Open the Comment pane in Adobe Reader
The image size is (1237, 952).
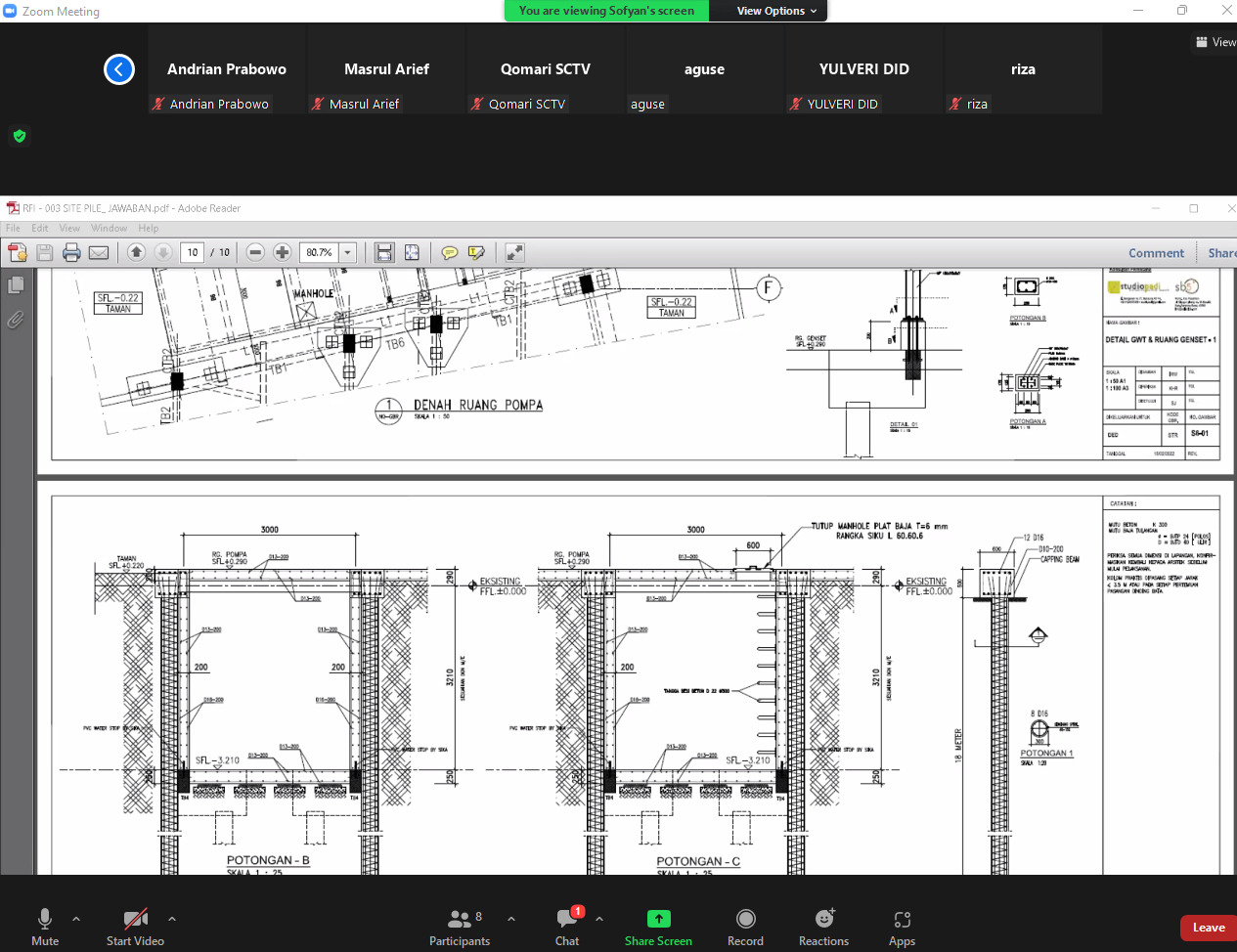pyautogui.click(x=1156, y=253)
